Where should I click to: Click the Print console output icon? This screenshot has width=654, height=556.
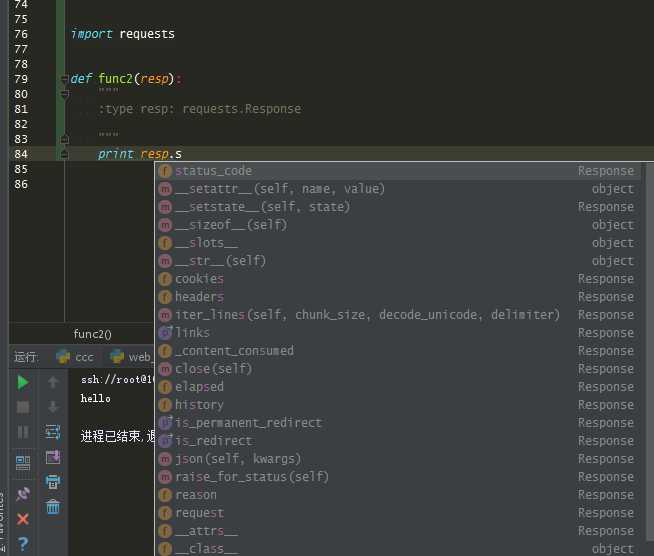tap(54, 482)
